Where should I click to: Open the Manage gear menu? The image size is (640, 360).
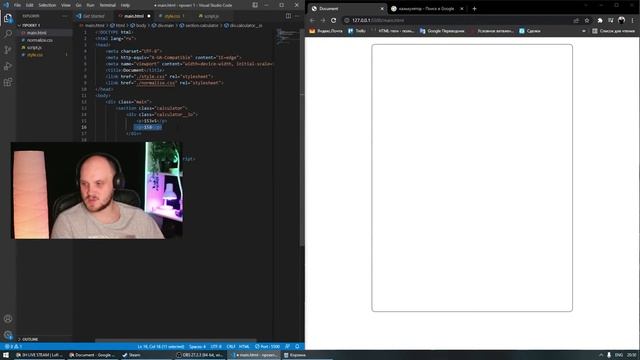pyautogui.click(x=8, y=335)
